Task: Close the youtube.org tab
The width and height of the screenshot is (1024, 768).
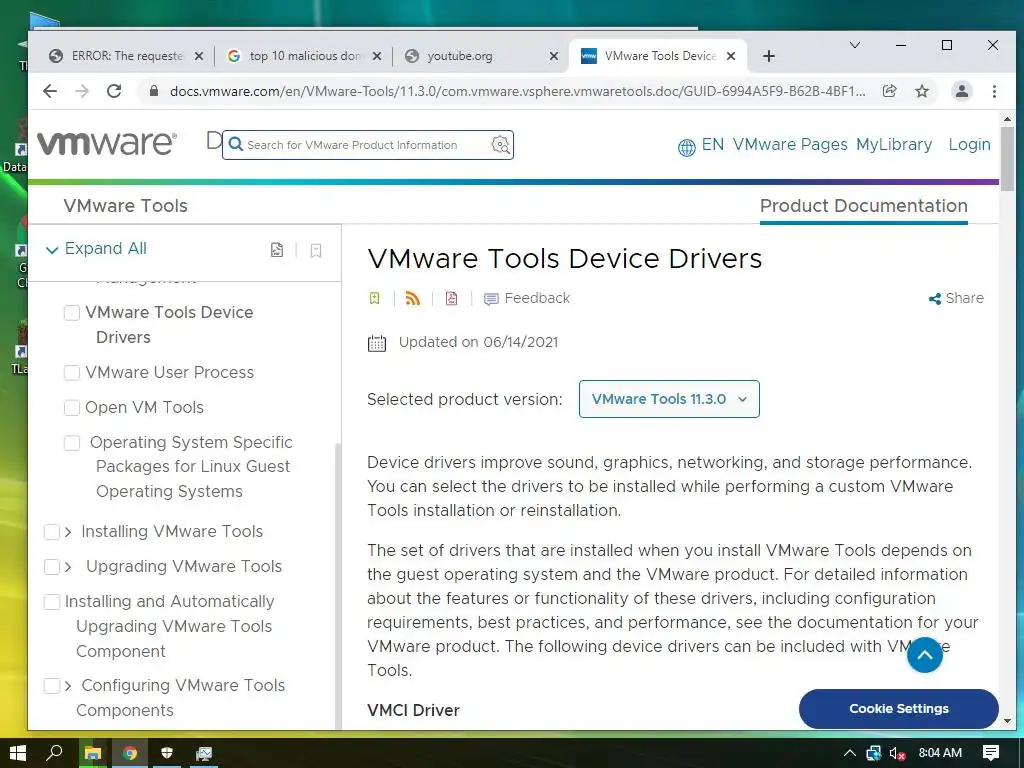Action: [554, 56]
